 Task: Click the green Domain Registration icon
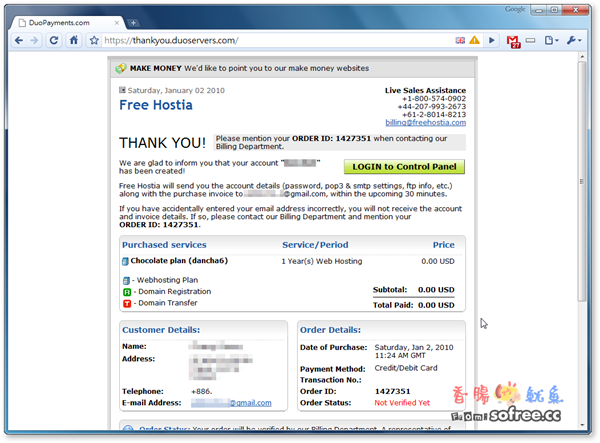127,292
